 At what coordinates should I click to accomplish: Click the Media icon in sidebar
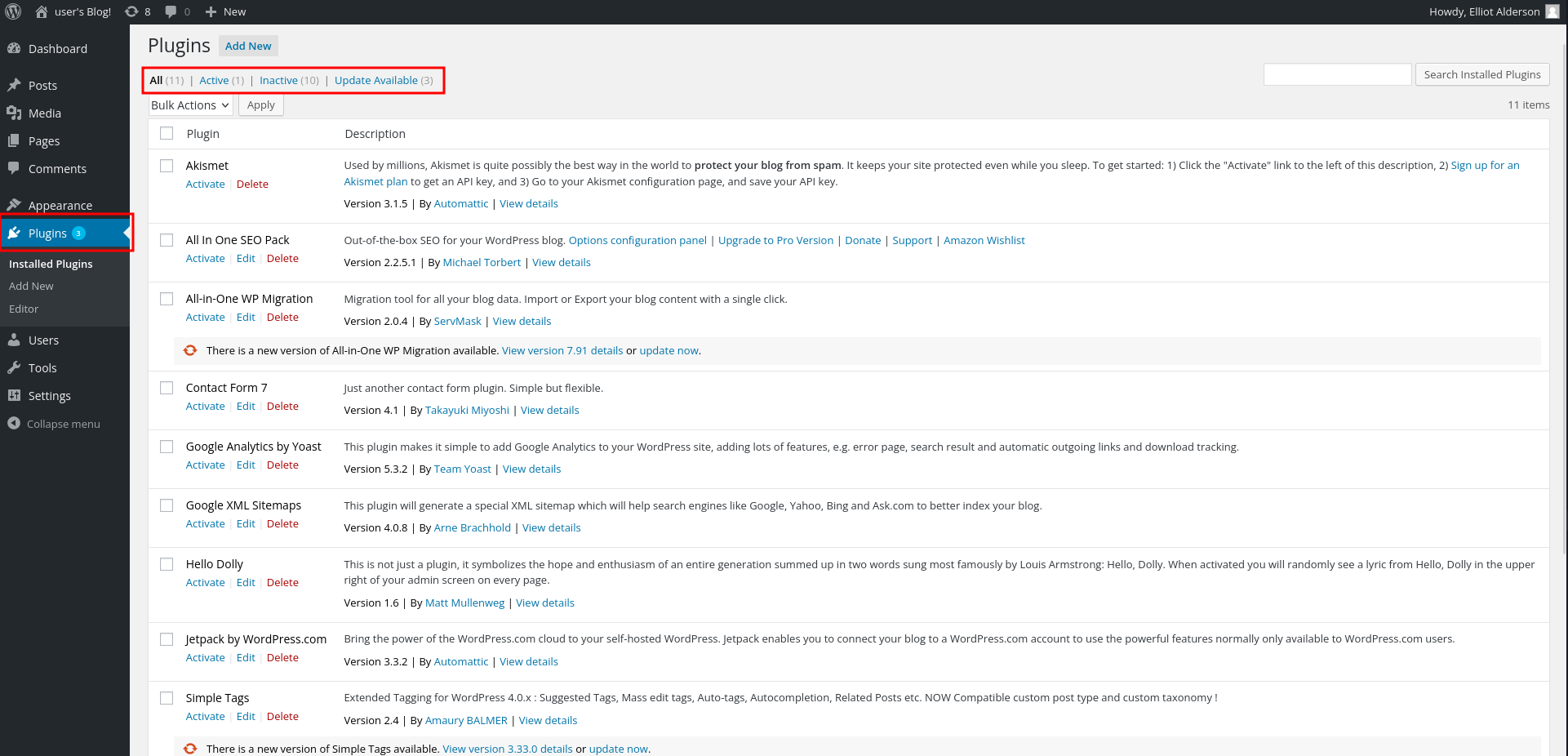click(14, 113)
